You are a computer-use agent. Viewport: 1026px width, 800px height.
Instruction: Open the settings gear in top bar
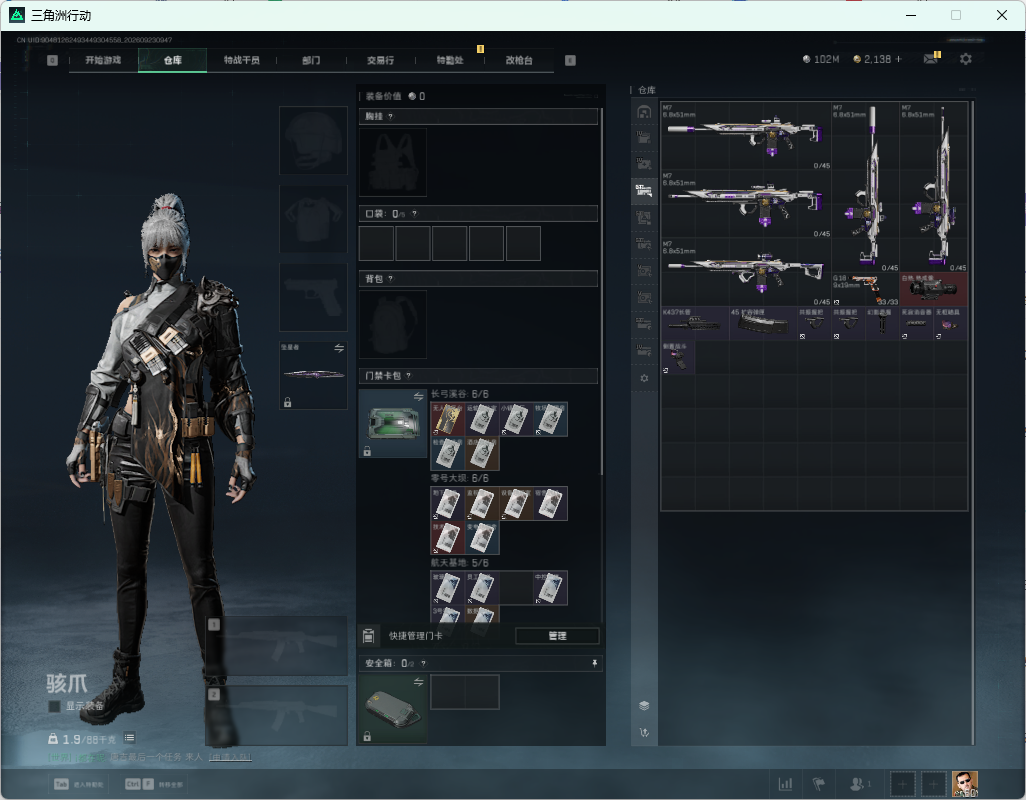pyautogui.click(x=965, y=60)
